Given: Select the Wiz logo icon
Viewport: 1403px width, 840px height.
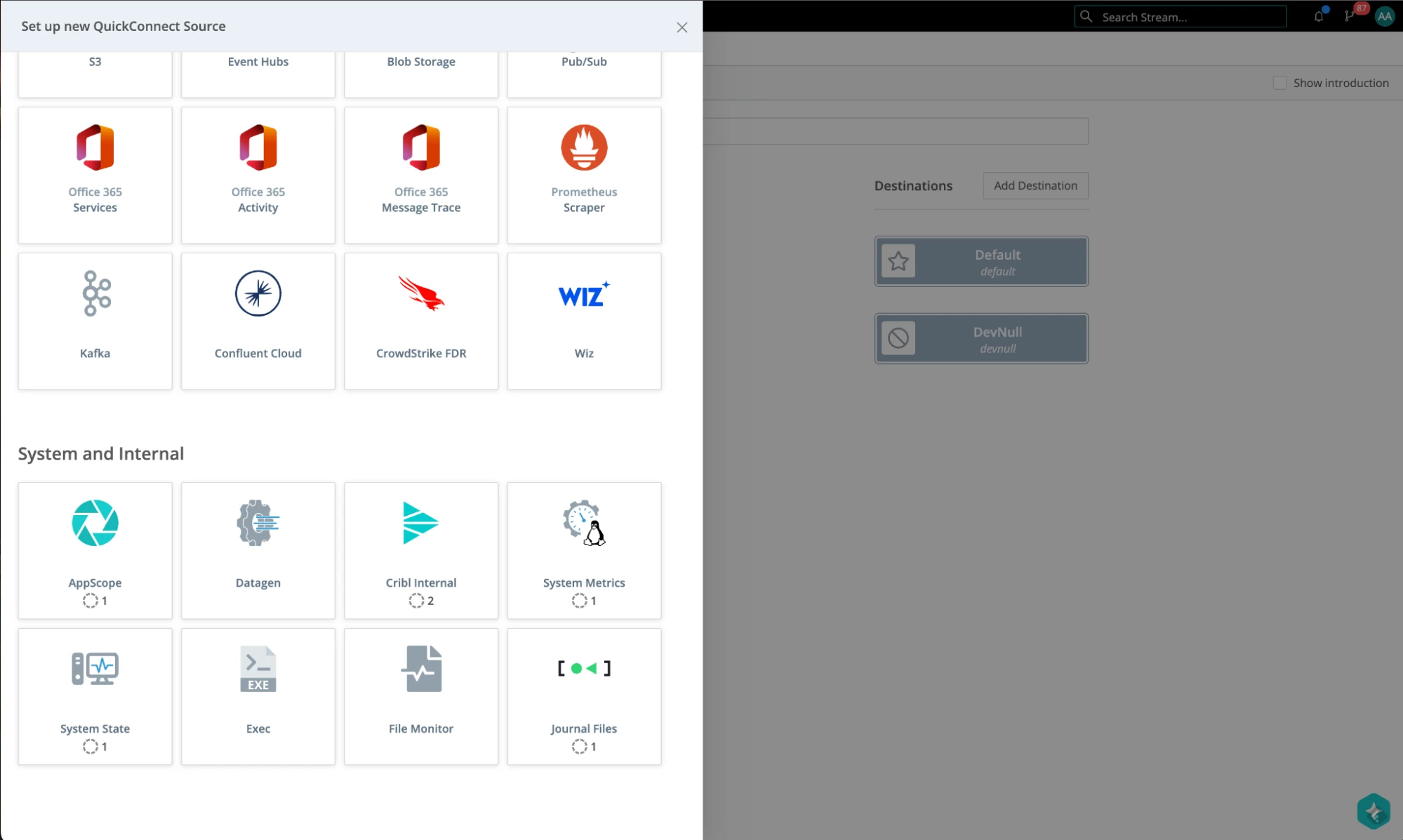Looking at the screenshot, I should click(x=584, y=295).
